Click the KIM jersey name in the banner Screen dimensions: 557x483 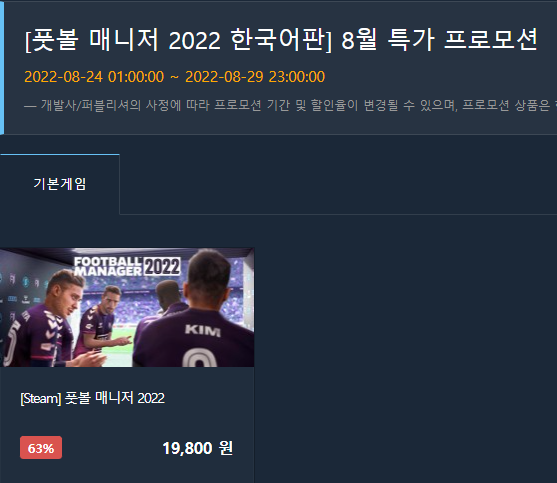[202, 330]
